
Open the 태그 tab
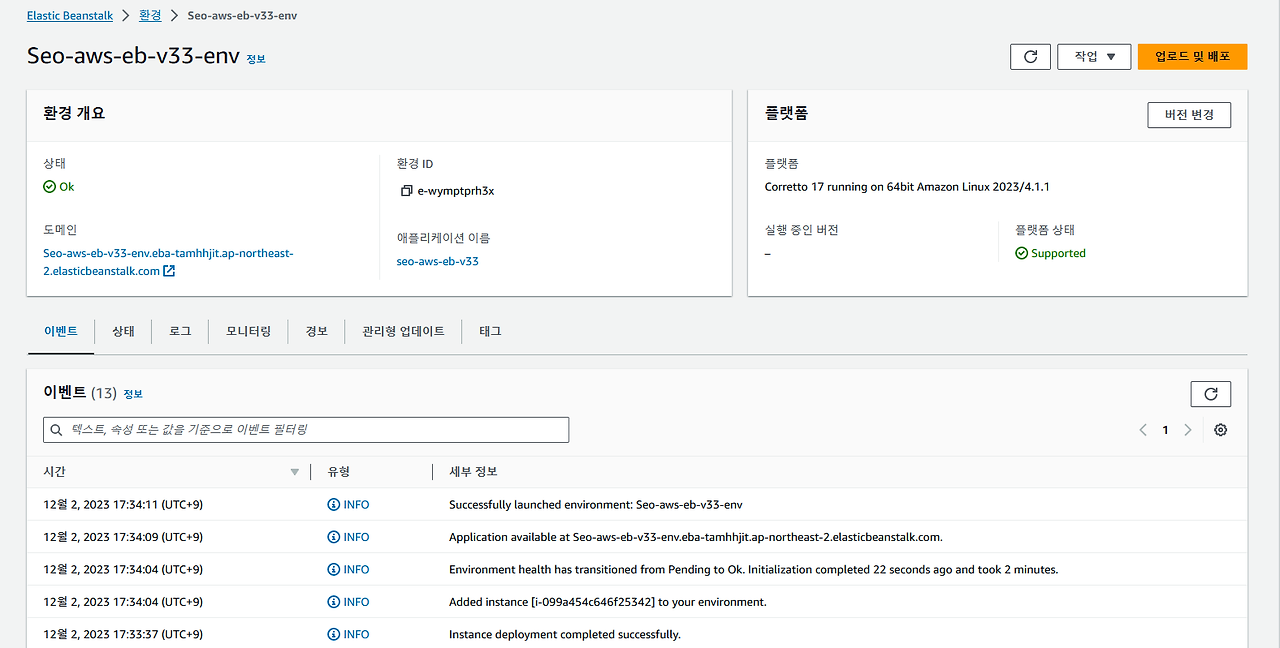490,331
